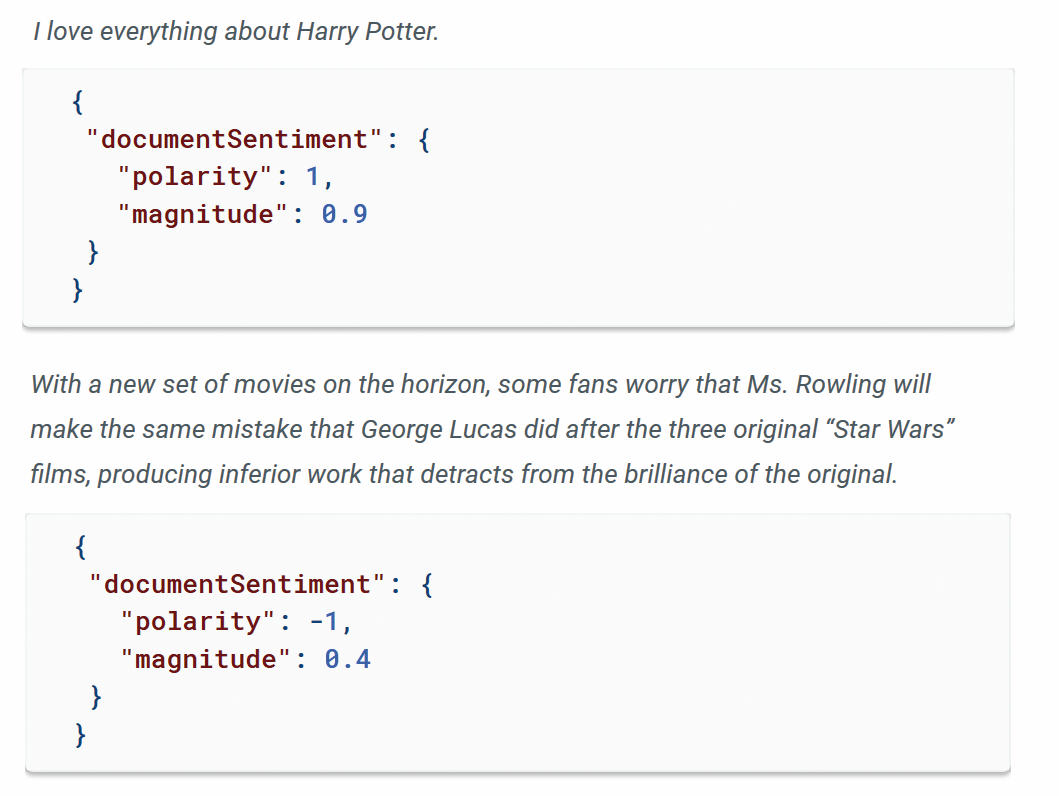This screenshot has height=796, width=1059.
Task: Click the name "George Lucas" in the paragraph
Action: 438,429
